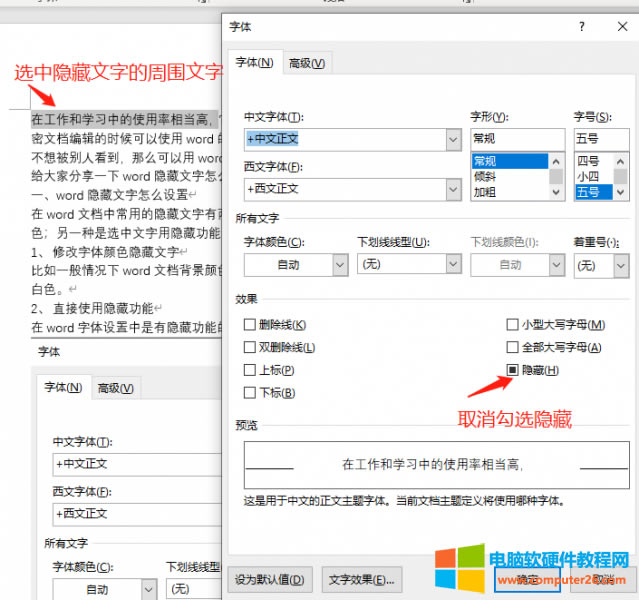
Task: Switch to the 高级(V) tab in front dialog
Action: coord(306,63)
